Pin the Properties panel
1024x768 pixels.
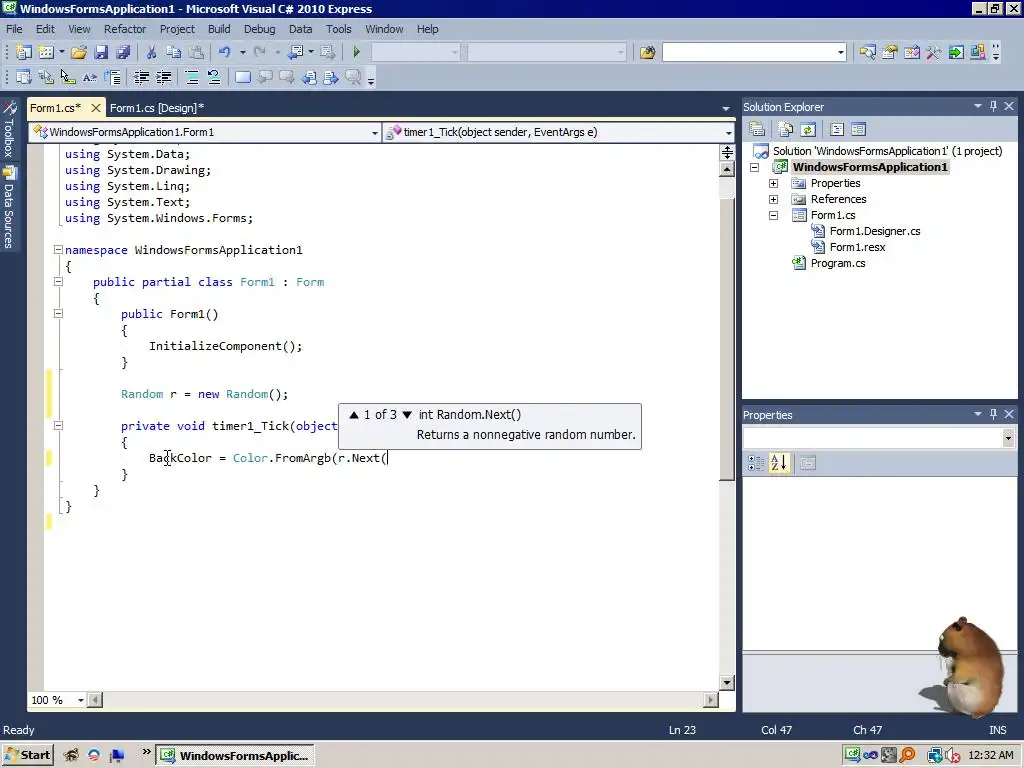coord(993,415)
